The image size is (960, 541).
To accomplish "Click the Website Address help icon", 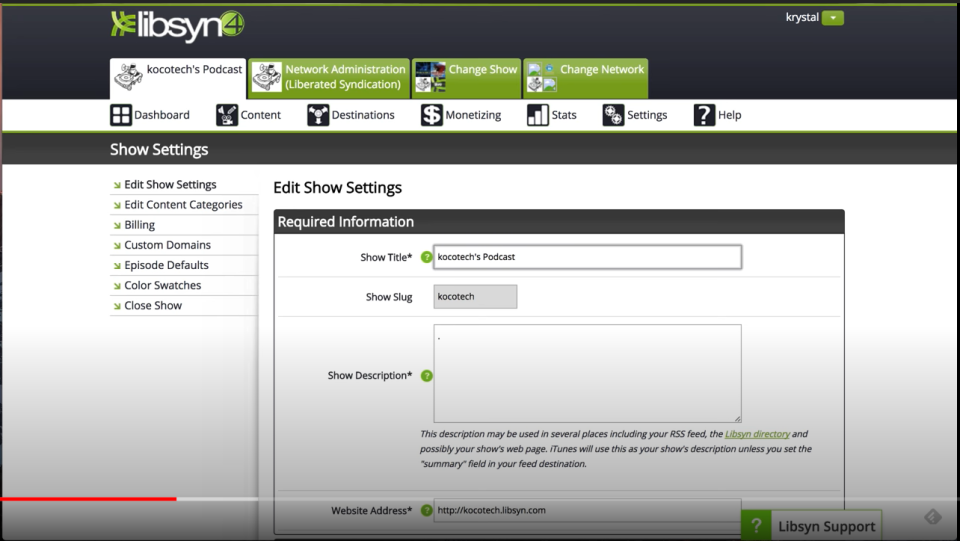I will [427, 510].
